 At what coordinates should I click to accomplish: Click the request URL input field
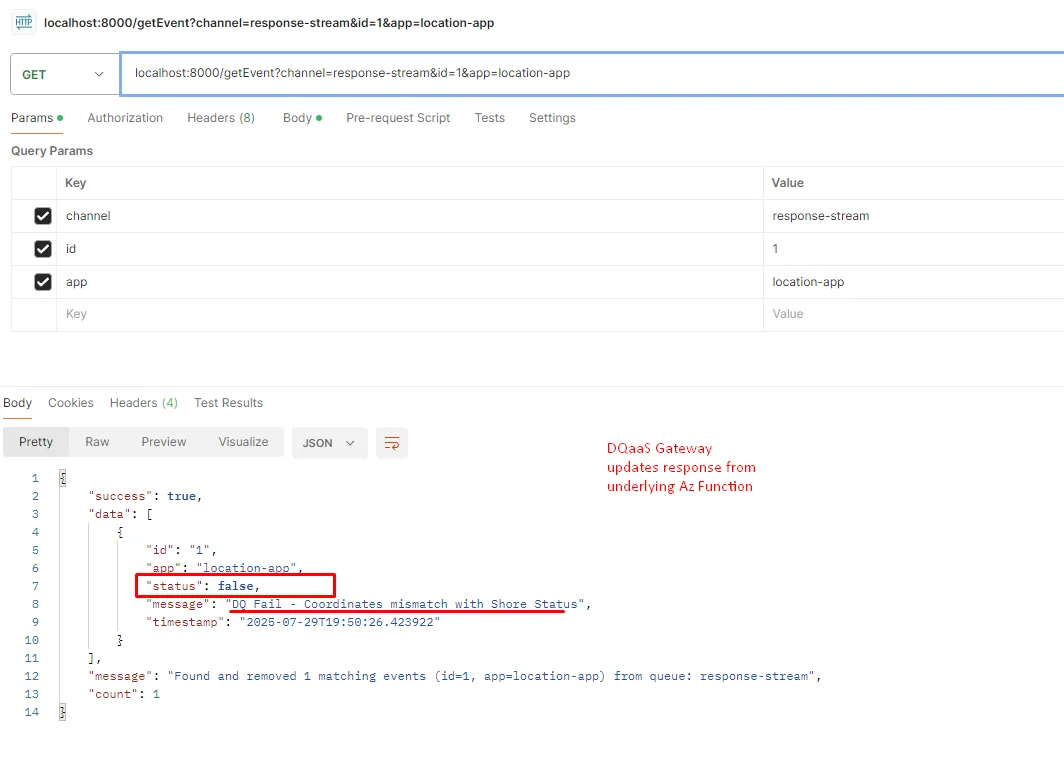point(590,73)
